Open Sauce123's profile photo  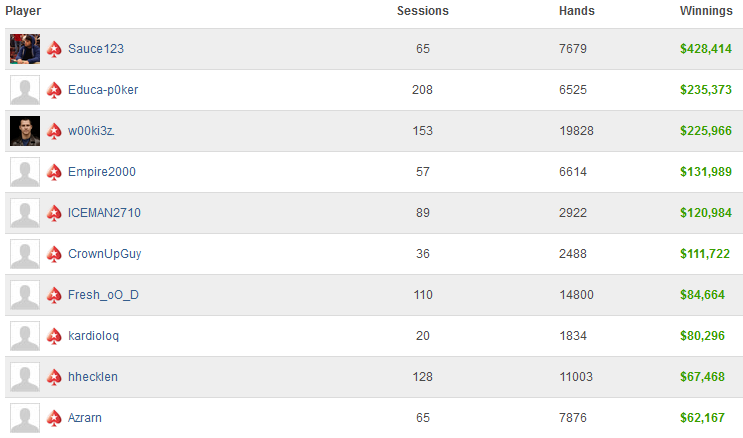pos(25,49)
